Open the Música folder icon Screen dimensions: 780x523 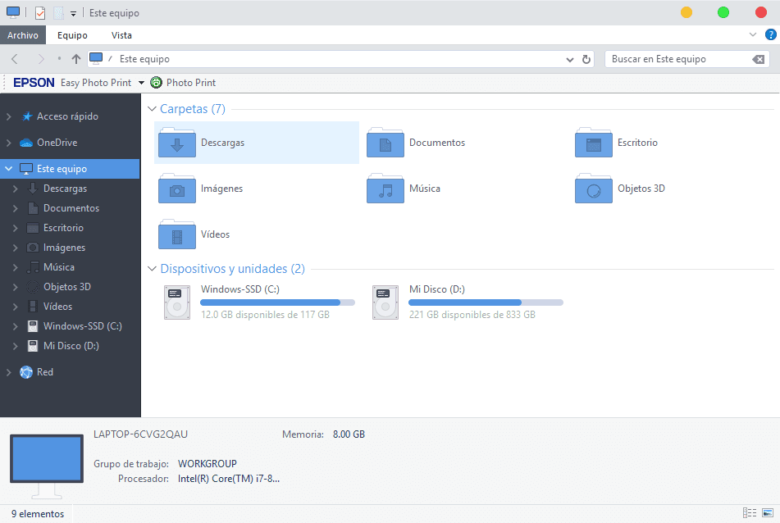(x=385, y=188)
